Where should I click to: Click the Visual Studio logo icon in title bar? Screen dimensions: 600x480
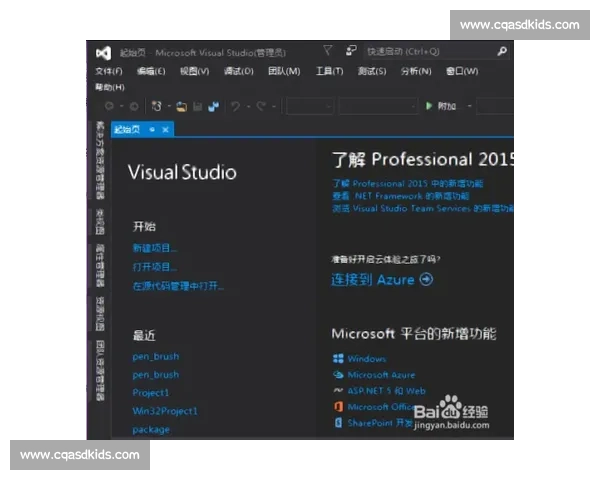point(103,53)
